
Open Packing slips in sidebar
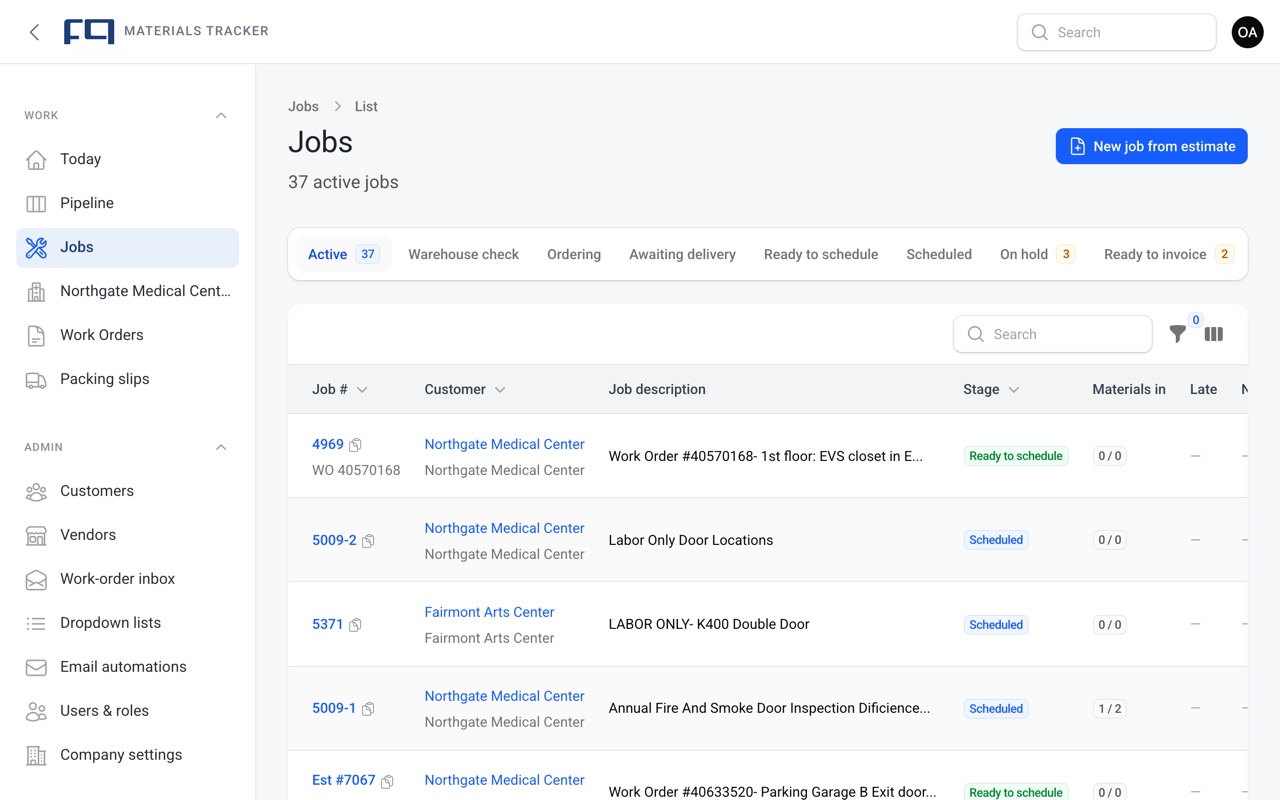click(x=127, y=379)
